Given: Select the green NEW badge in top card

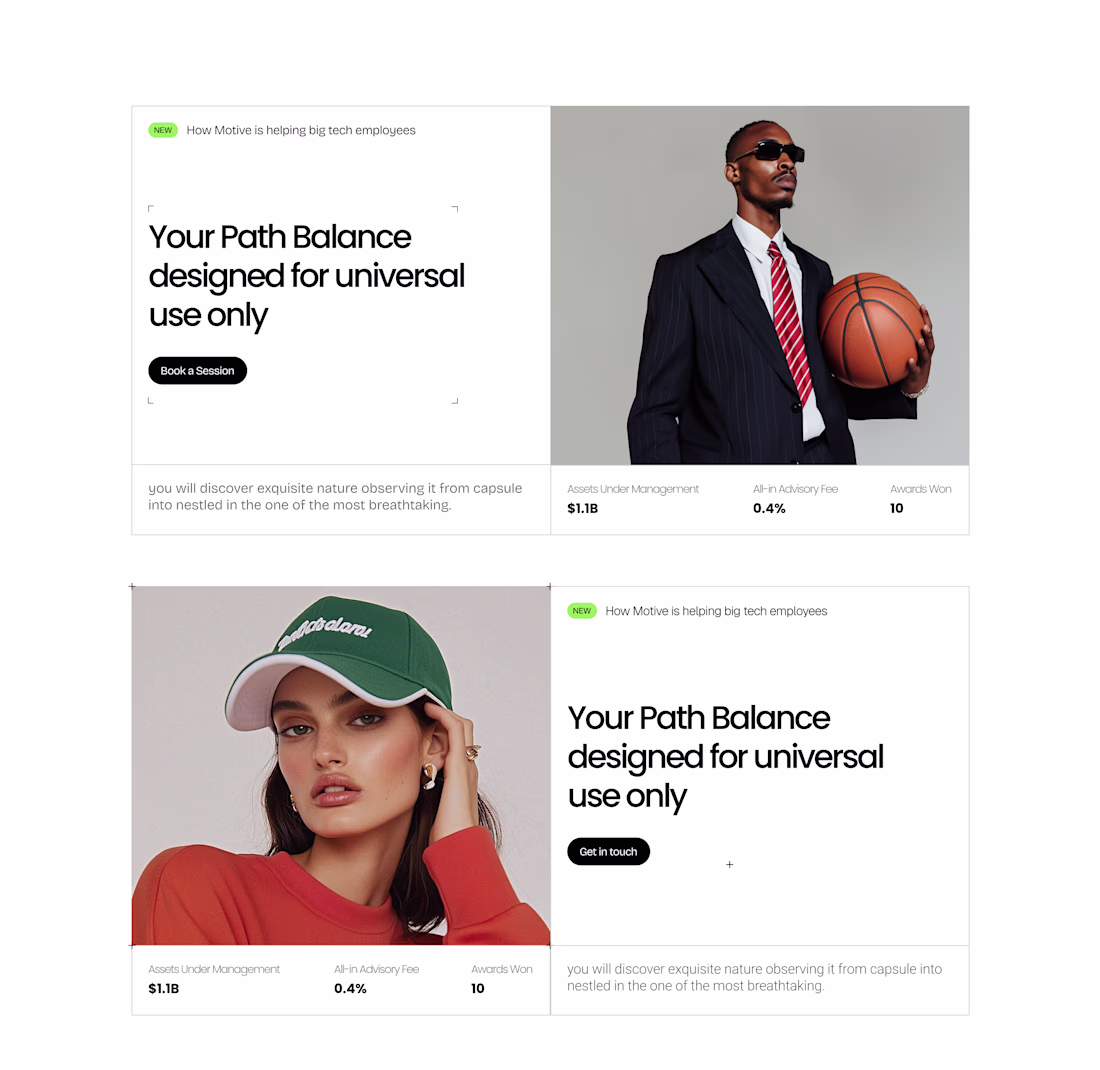Looking at the screenshot, I should (x=163, y=130).
